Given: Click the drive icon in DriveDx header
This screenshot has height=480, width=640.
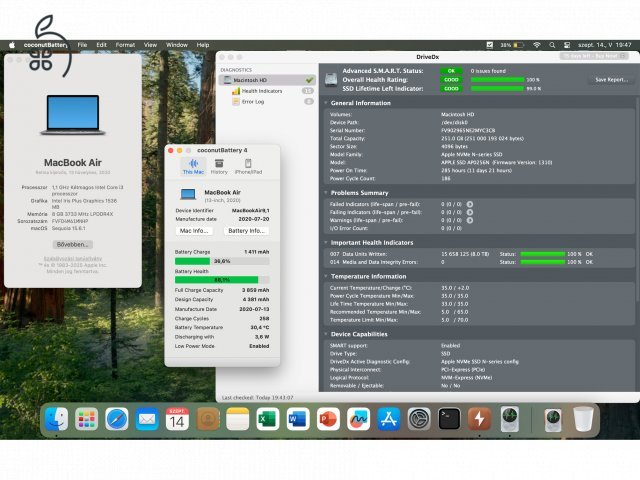Looking at the screenshot, I should [x=331, y=80].
